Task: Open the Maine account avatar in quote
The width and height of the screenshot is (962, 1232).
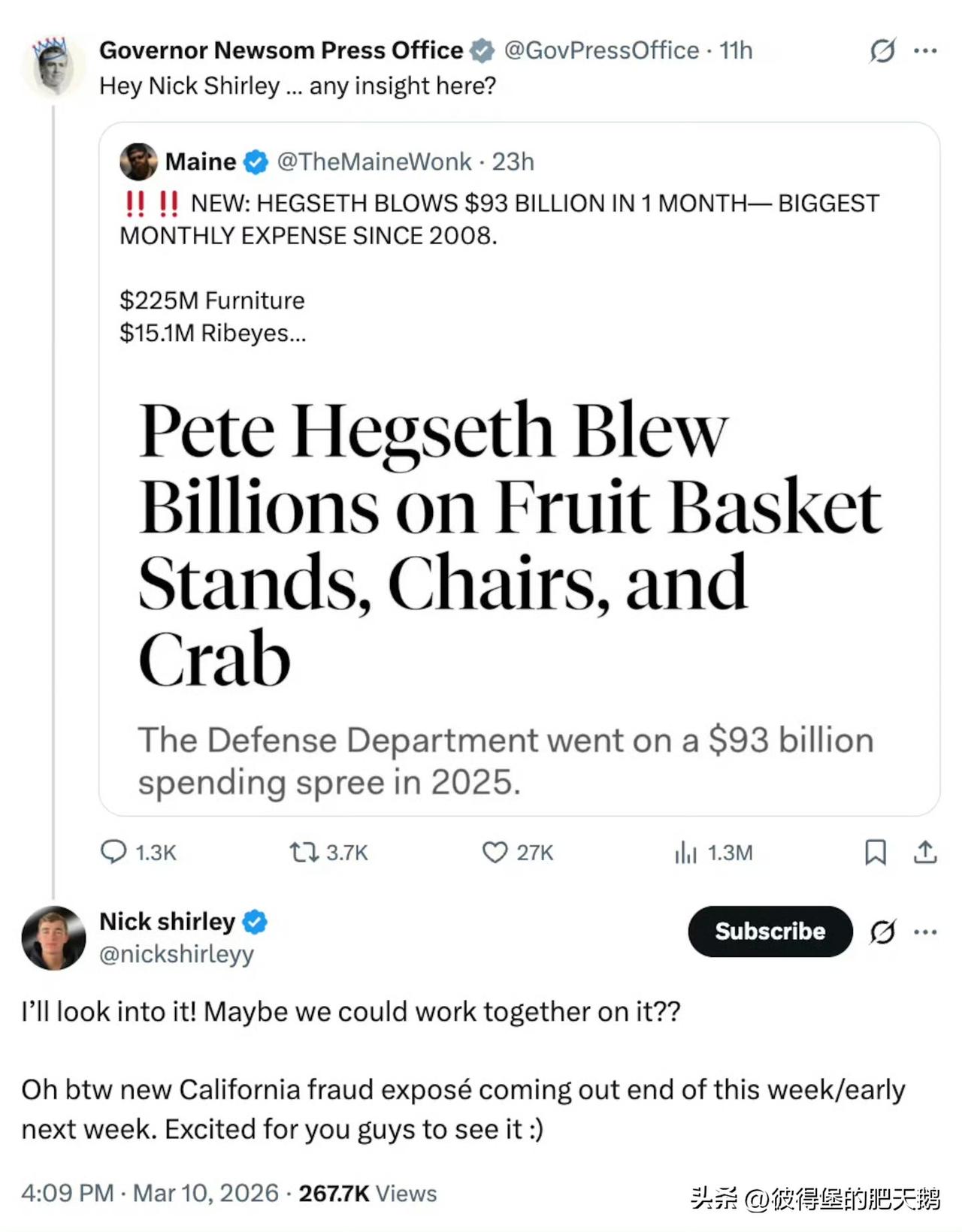Action: [138, 162]
